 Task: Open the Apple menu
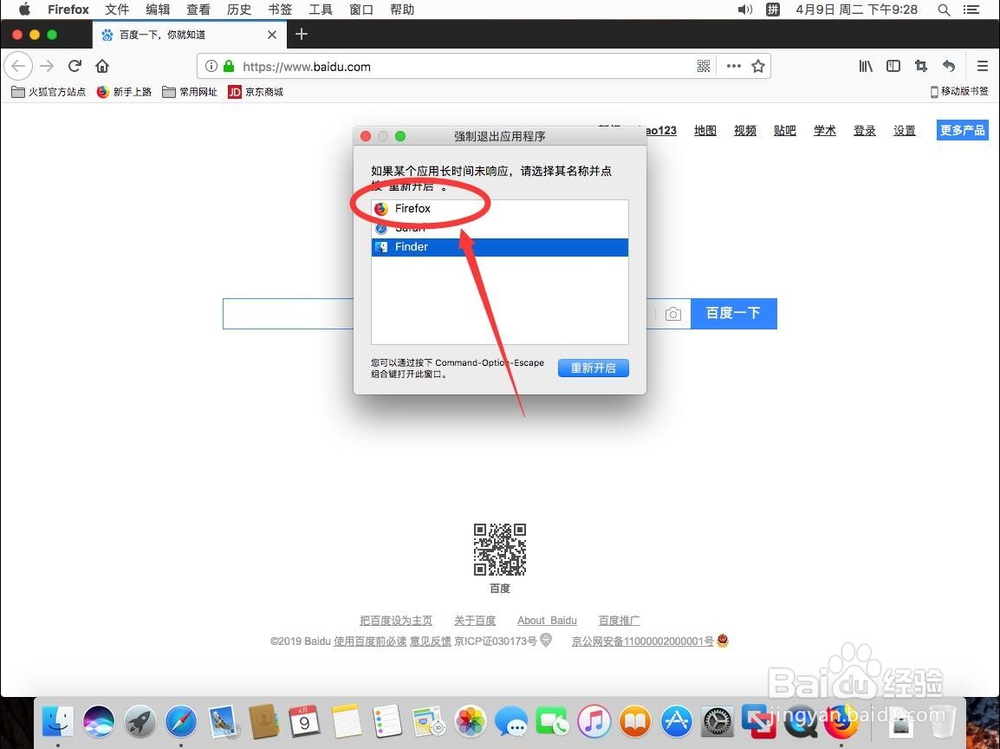pyautogui.click(x=24, y=10)
